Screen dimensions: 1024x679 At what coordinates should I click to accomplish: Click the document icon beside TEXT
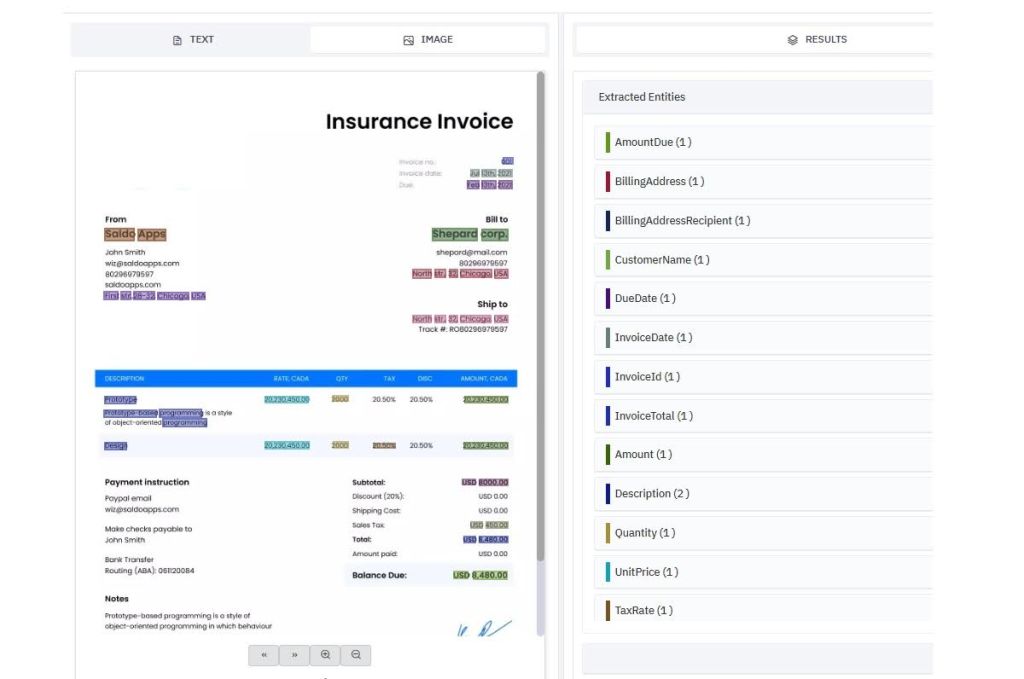(177, 39)
